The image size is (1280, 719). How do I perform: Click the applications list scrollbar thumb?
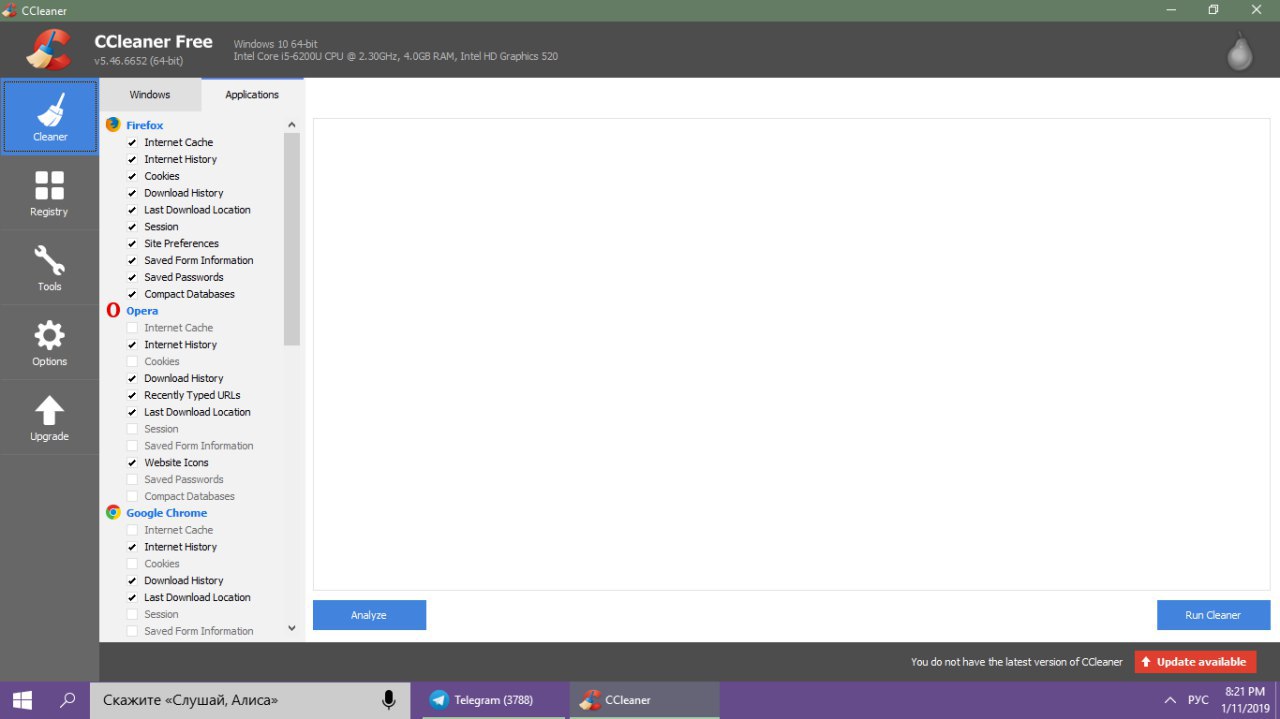coord(292,239)
